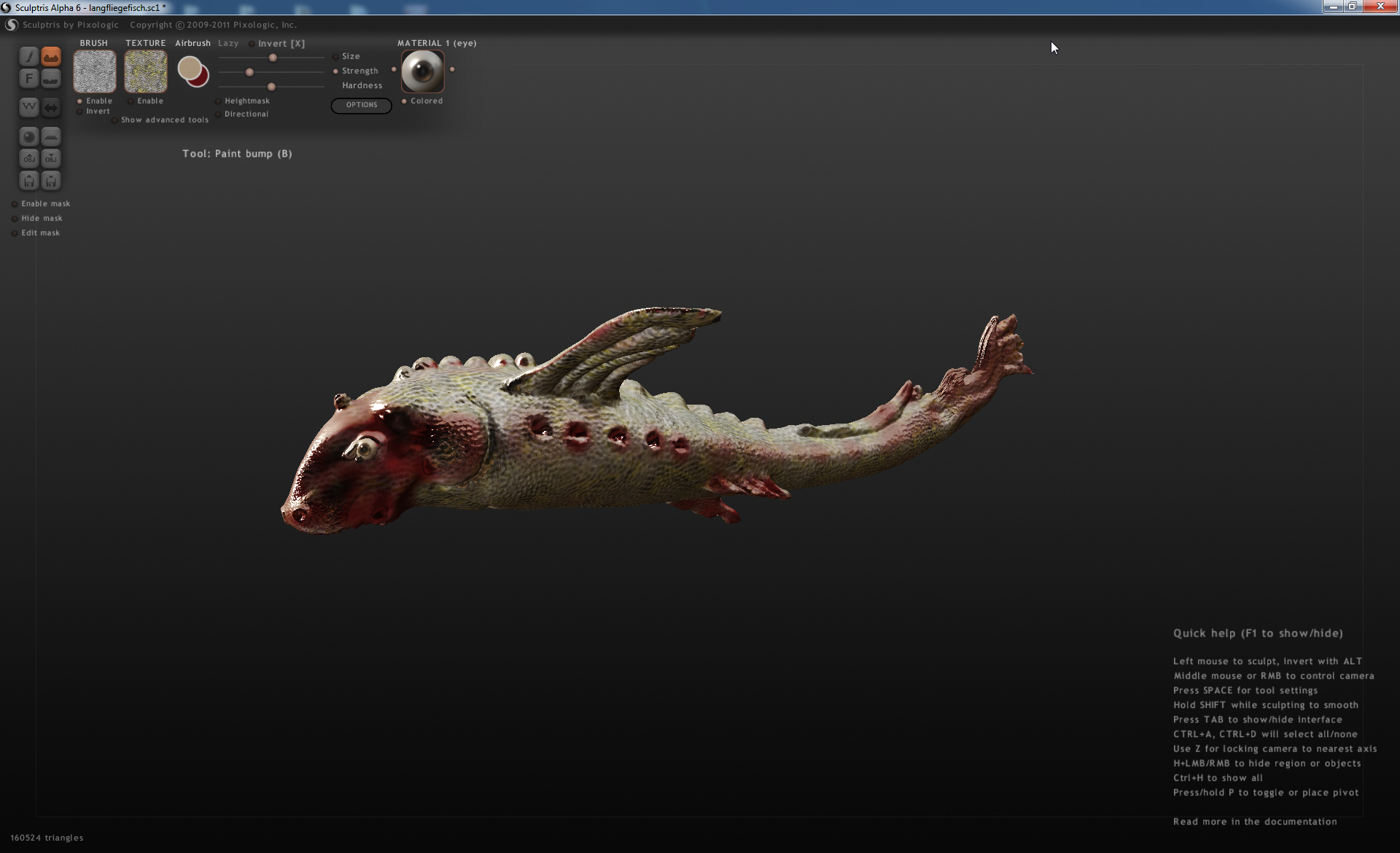Enable the mask with Enable mask toggle
The width and height of the screenshot is (1400, 853).
click(15, 204)
